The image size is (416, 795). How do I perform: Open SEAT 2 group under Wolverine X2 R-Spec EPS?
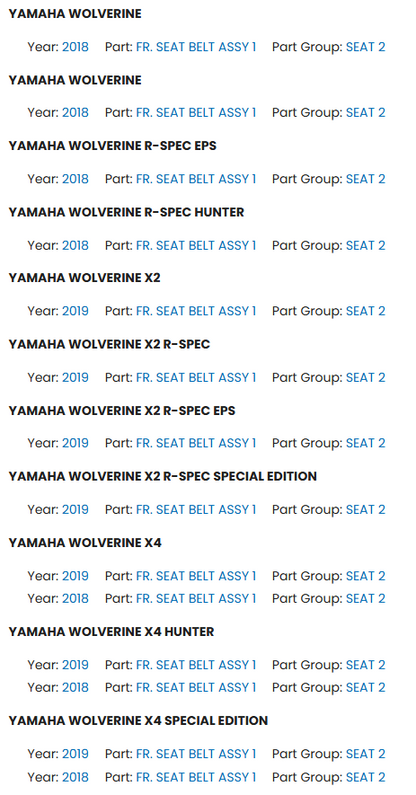pos(365,443)
